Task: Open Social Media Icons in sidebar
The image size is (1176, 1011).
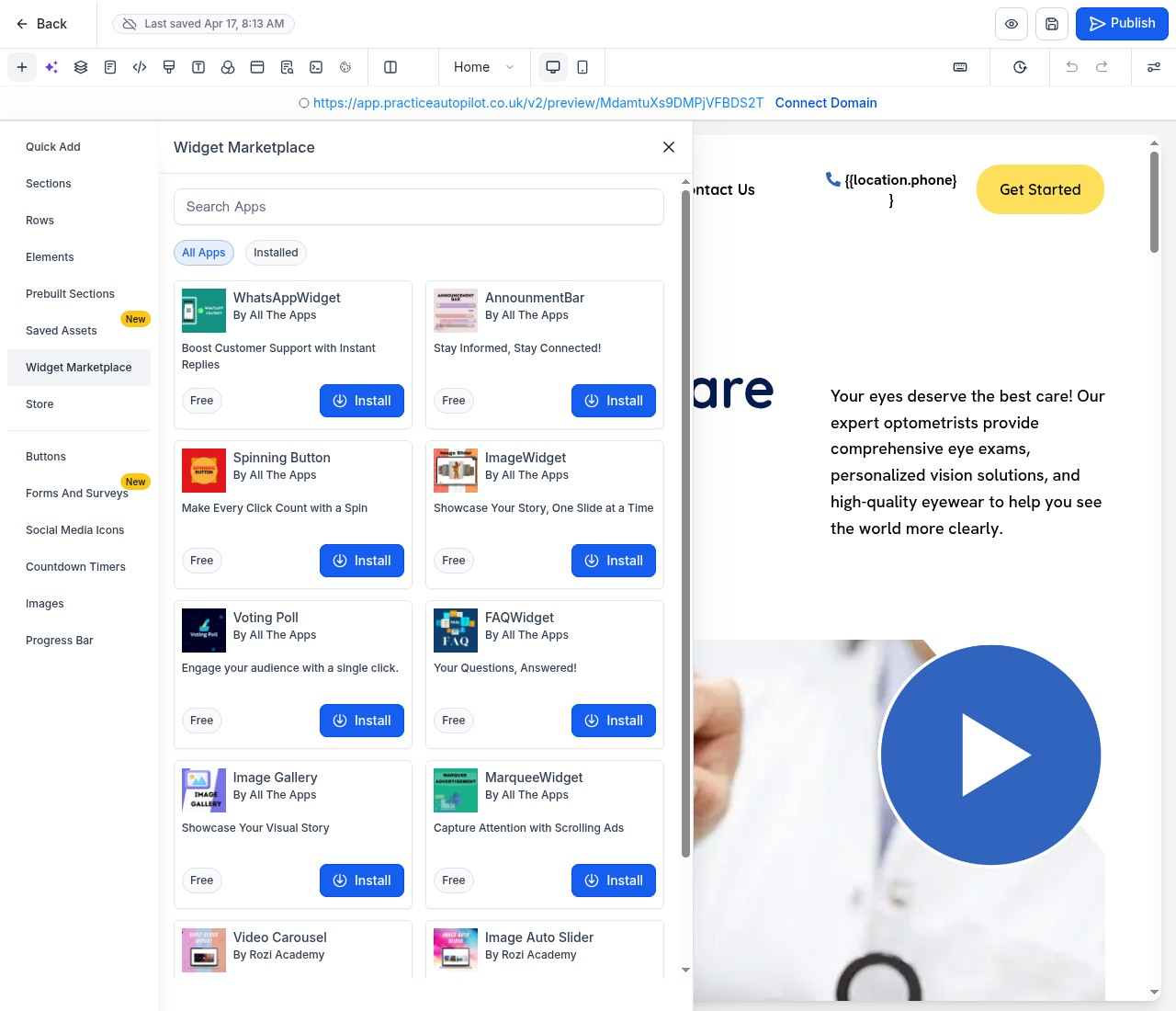Action: pyautogui.click(x=79, y=530)
